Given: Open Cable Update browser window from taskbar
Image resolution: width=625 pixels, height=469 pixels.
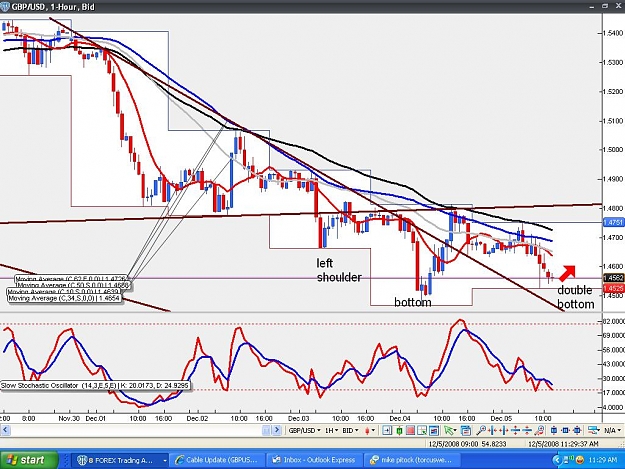Looking at the screenshot, I should 217,460.
